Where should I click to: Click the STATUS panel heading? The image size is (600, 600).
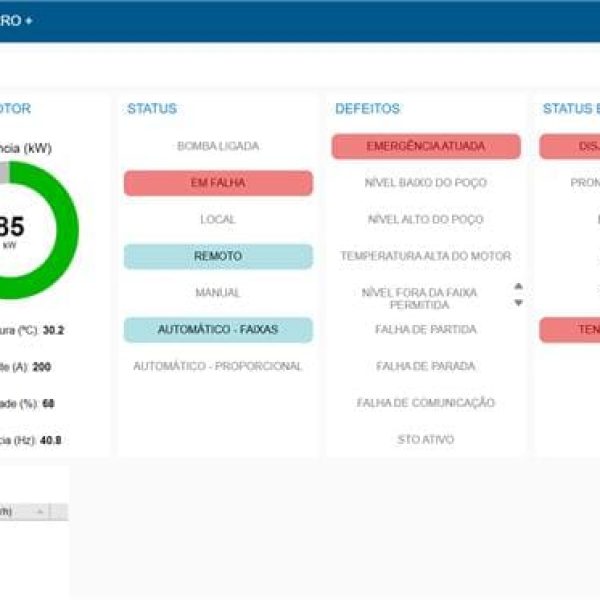coord(152,109)
